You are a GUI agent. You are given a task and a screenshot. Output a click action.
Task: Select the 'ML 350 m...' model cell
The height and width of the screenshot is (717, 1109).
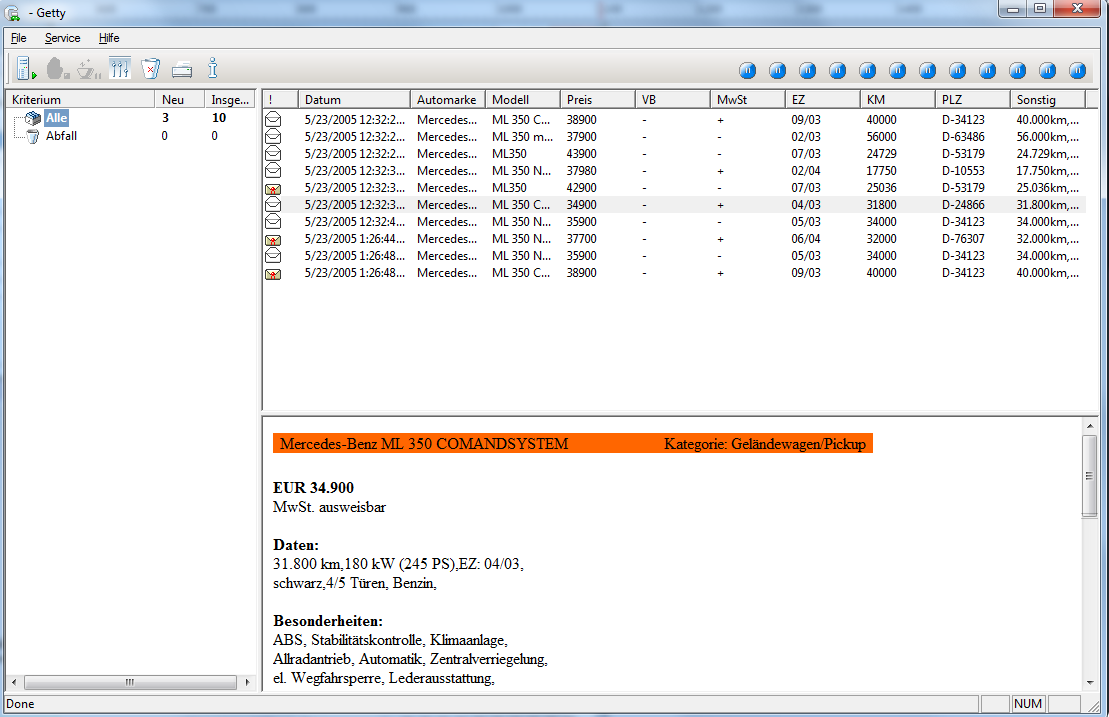pyautogui.click(x=523, y=136)
